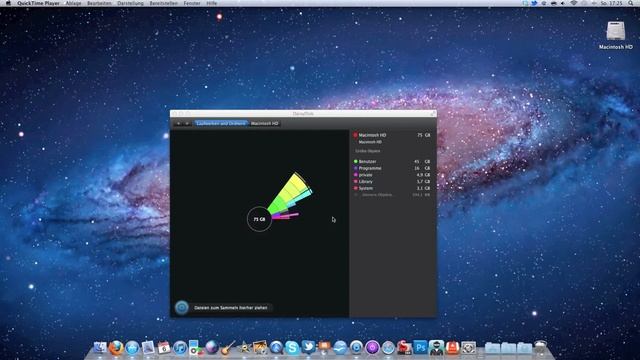Image resolution: width=640 pixels, height=360 pixels.
Task: Launch iTunes from the Dock
Action: coord(180,348)
